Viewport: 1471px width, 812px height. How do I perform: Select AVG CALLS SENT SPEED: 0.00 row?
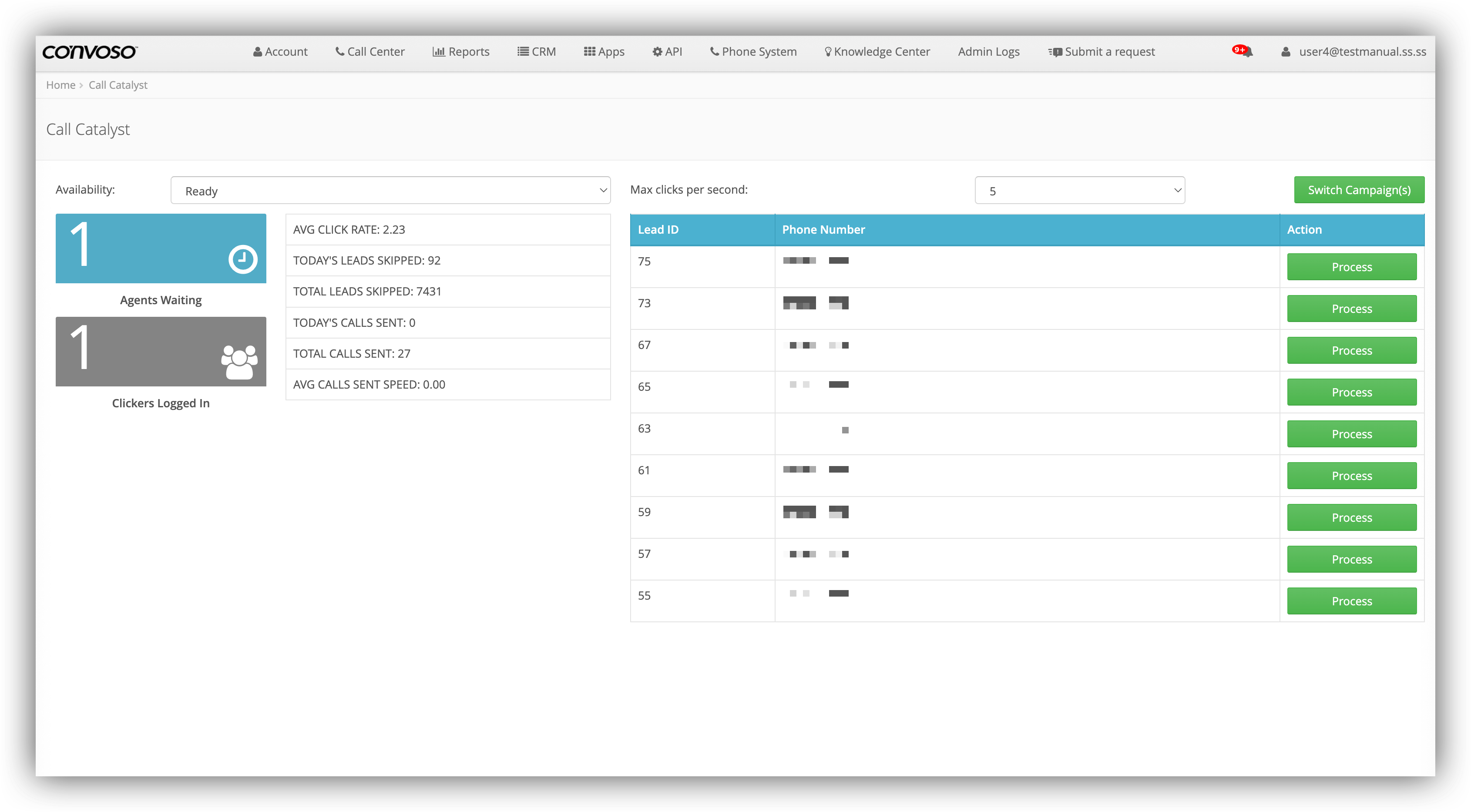point(448,384)
